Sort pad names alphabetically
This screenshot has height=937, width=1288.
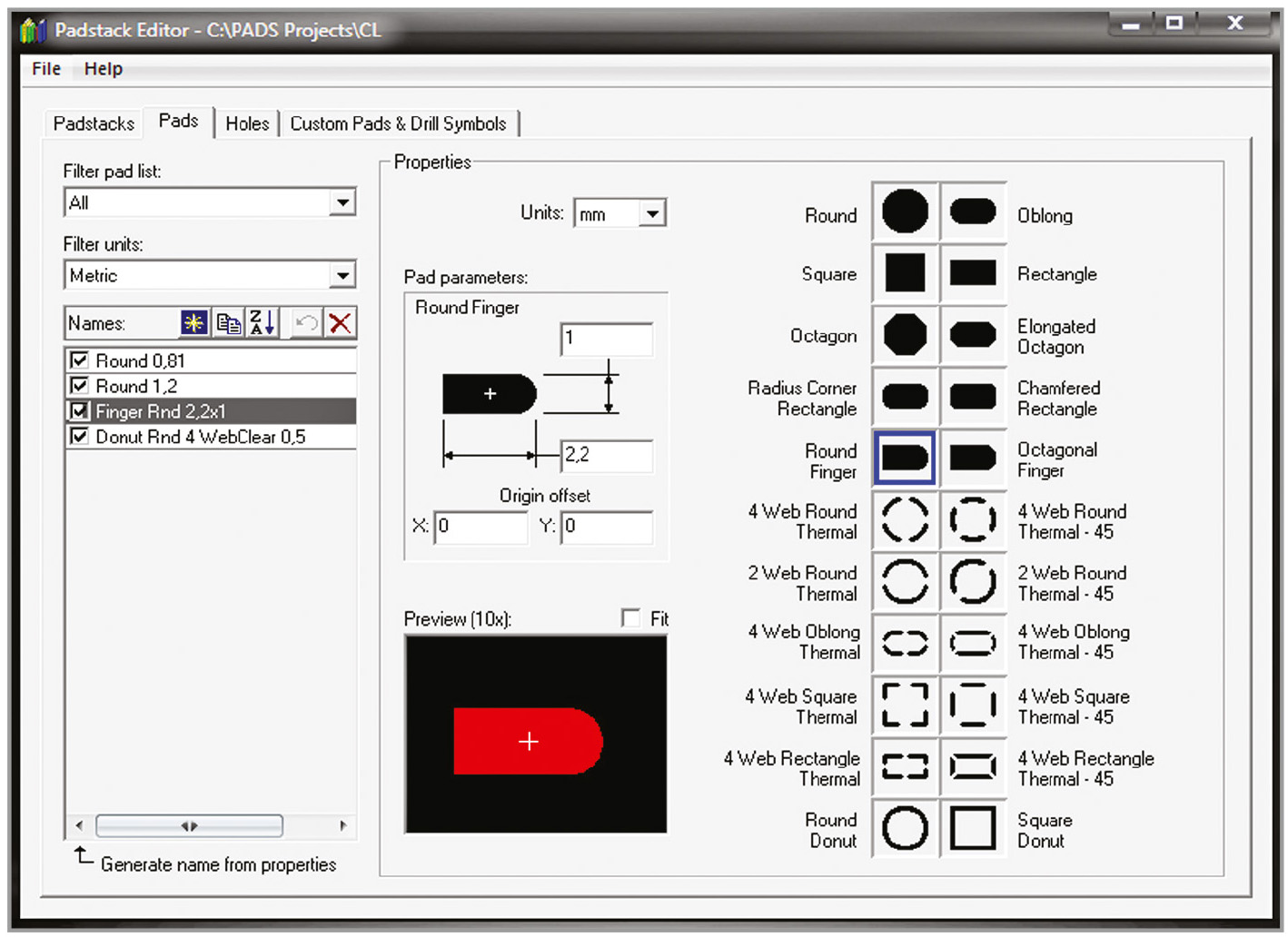(x=262, y=323)
